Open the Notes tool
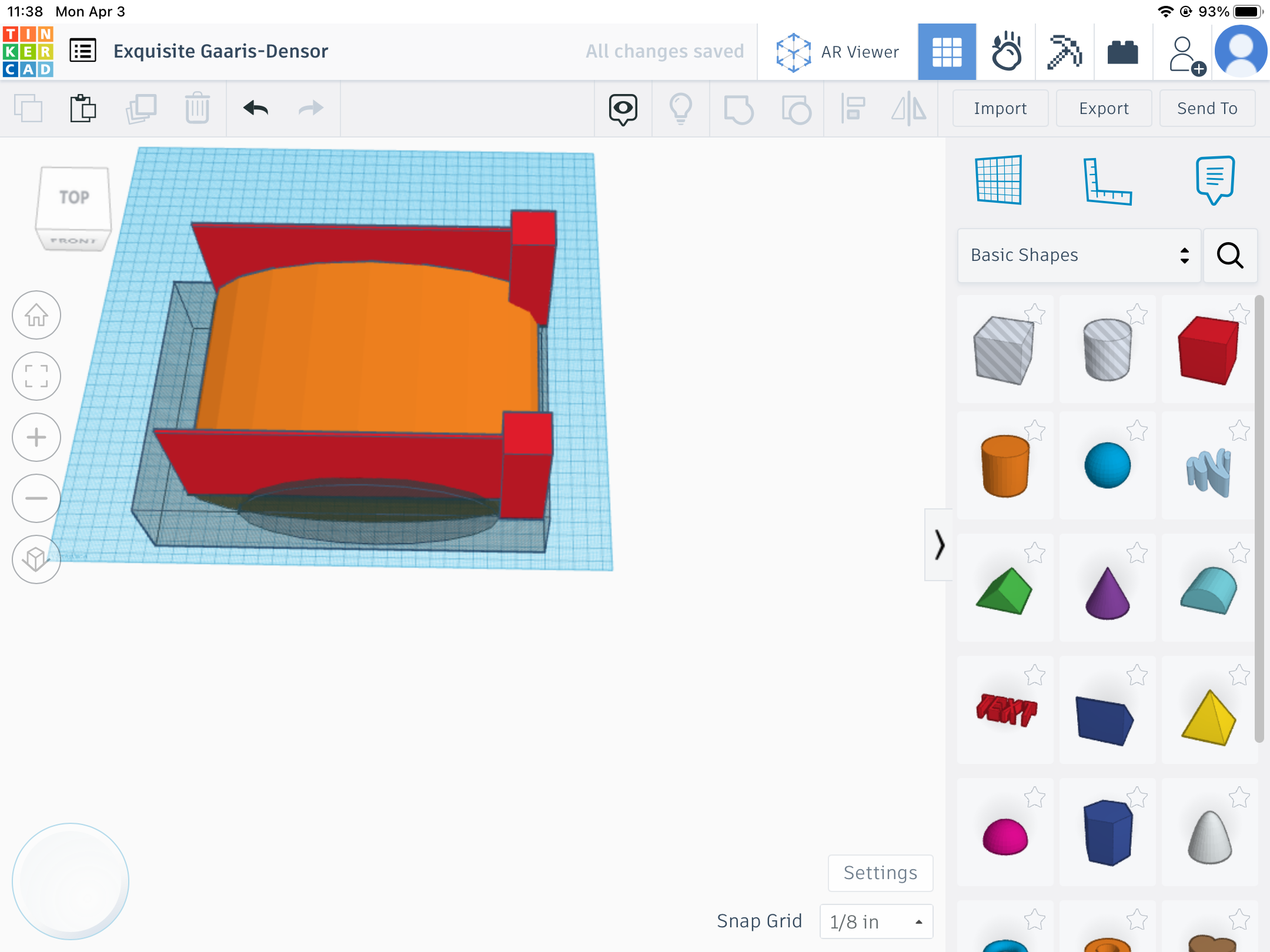Image resolution: width=1270 pixels, height=952 pixels. point(1215,180)
